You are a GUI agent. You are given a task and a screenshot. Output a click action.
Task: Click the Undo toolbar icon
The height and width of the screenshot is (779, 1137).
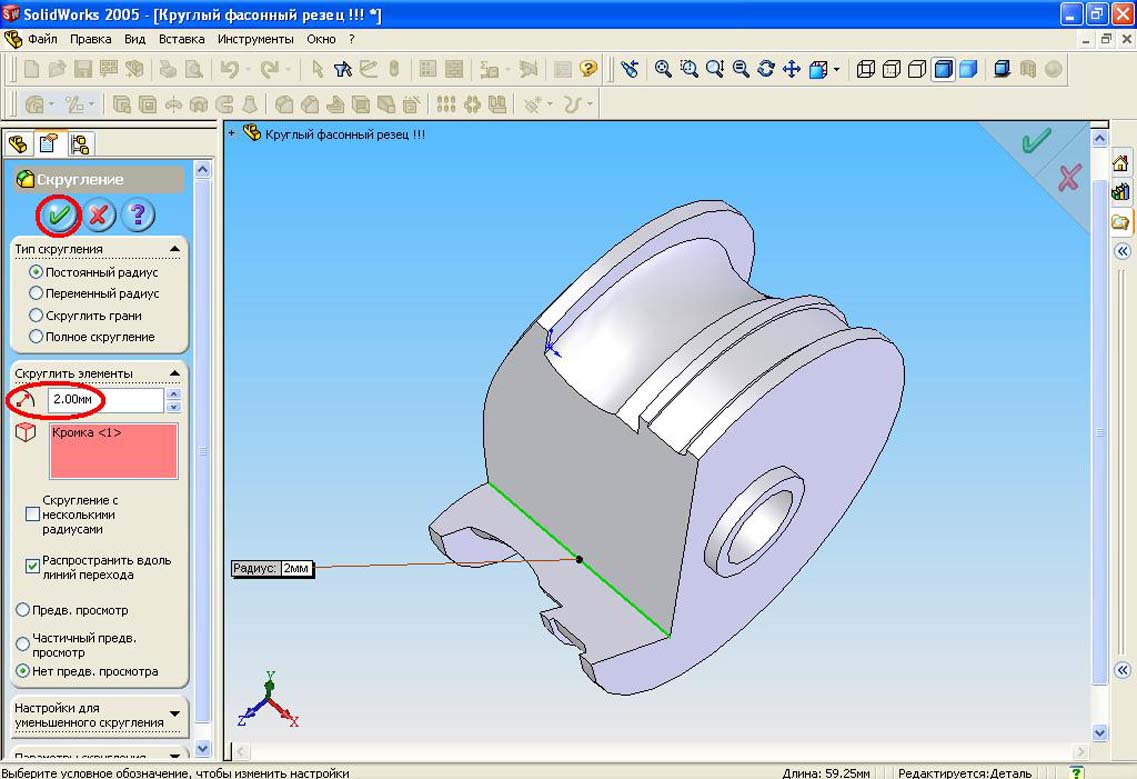[229, 69]
